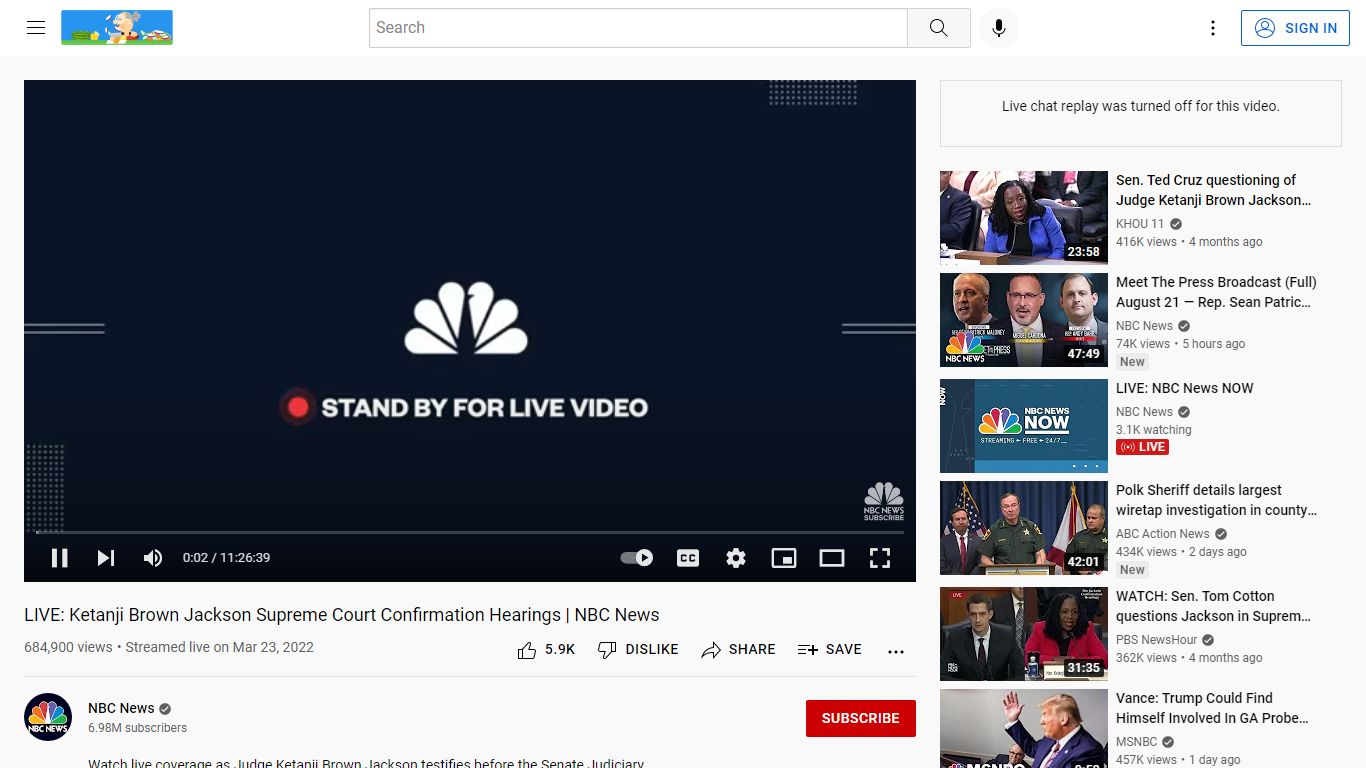The width and height of the screenshot is (1366, 768).
Task: Pause the video playback
Action: (x=59, y=558)
